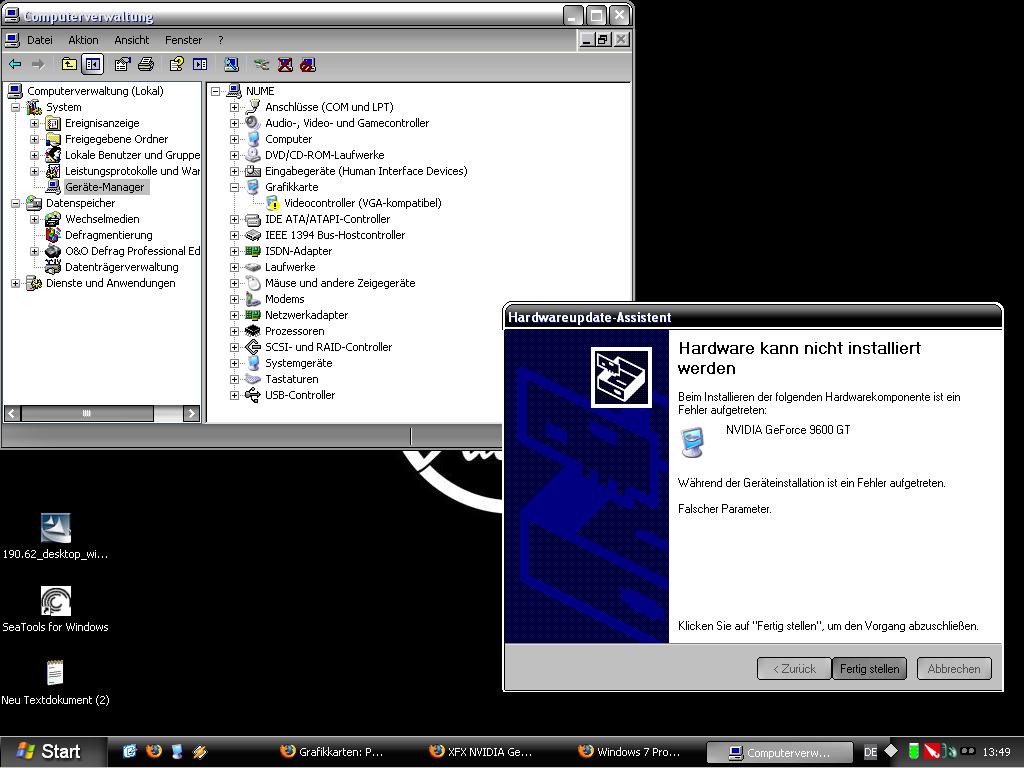Expand IDE ATA/ATAPI-Controller node
The width and height of the screenshot is (1024, 768).
234,219
